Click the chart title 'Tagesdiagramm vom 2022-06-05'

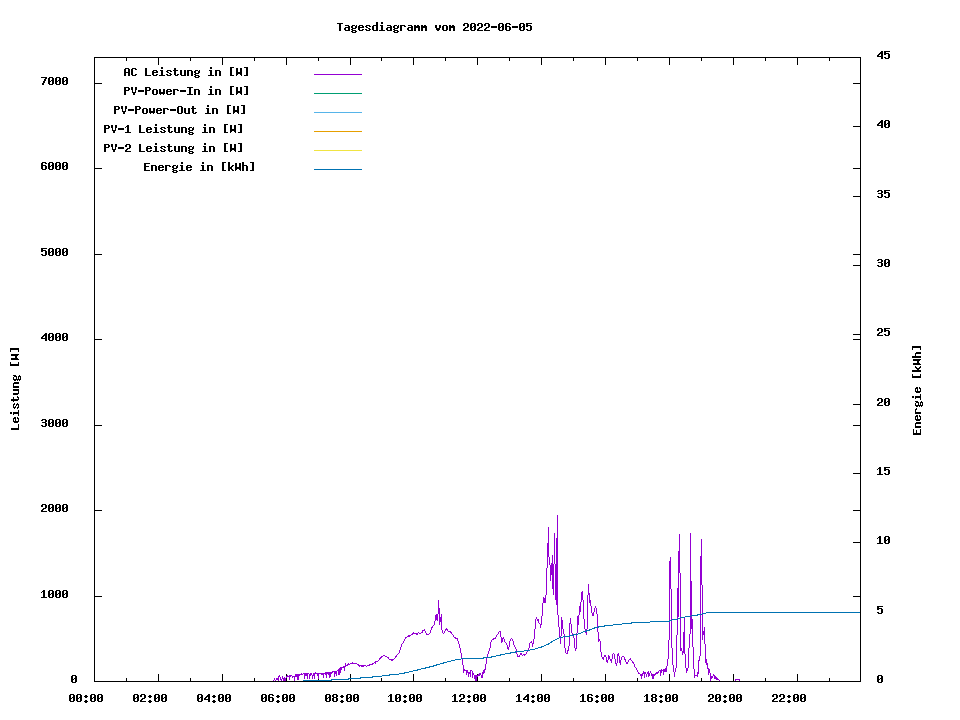(x=434, y=27)
